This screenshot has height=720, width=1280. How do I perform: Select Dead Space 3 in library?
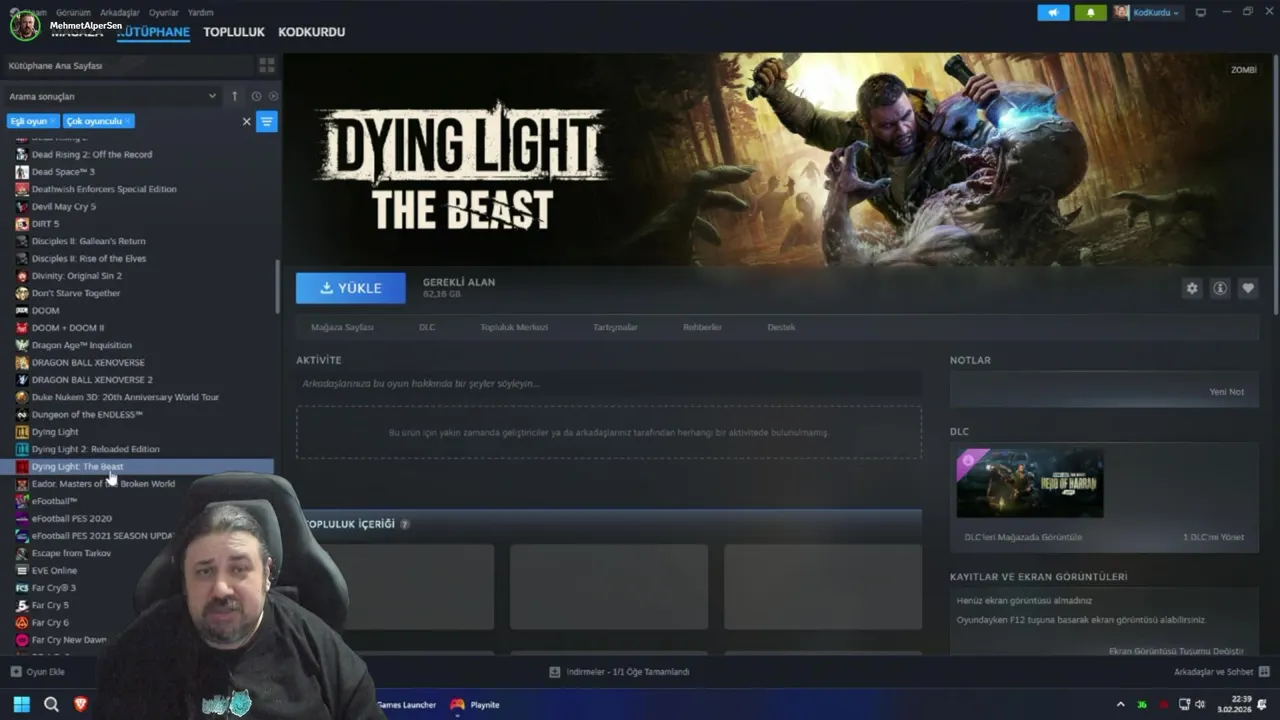63,172
